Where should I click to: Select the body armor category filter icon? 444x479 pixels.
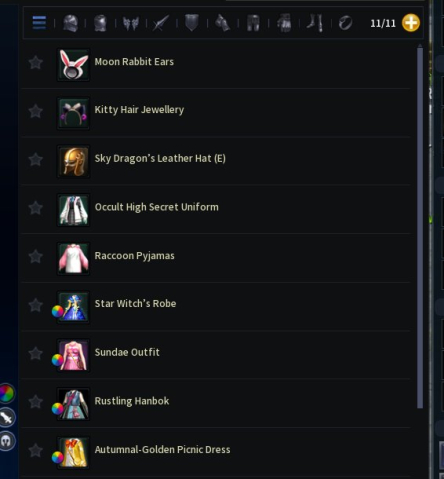100,23
